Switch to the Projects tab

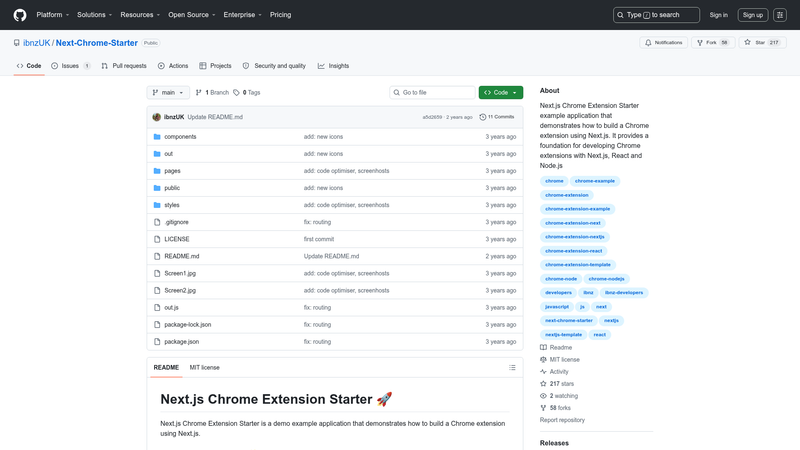(215, 66)
